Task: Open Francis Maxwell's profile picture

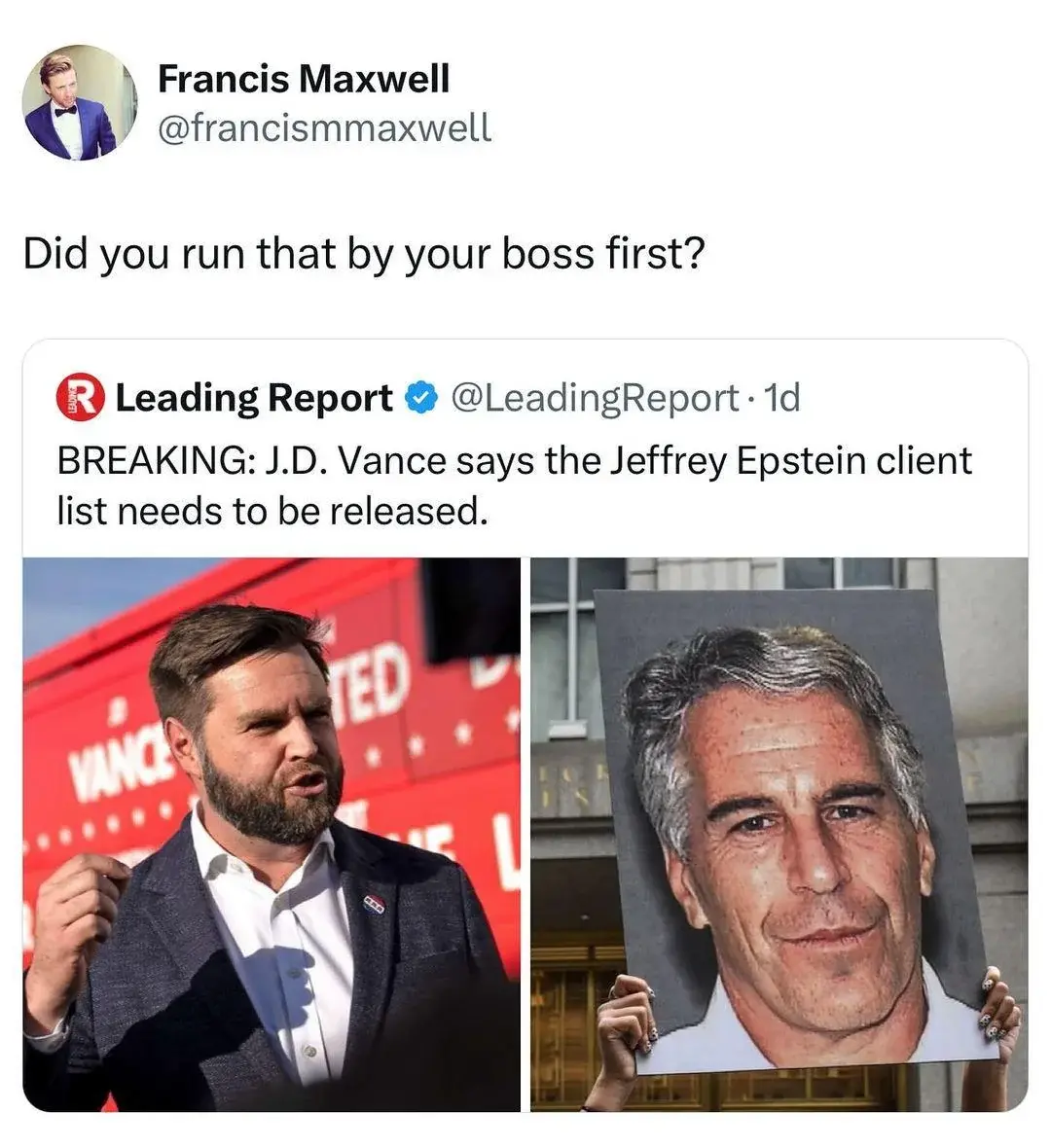Action: pyautogui.click(x=79, y=102)
